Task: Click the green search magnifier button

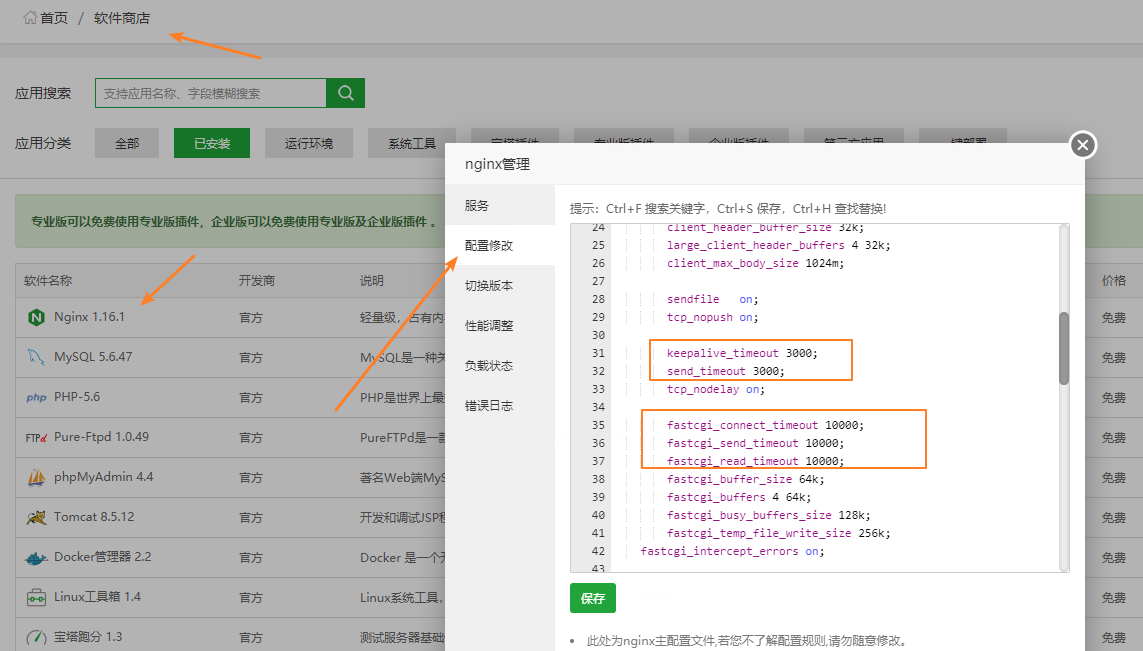Action: pos(345,93)
